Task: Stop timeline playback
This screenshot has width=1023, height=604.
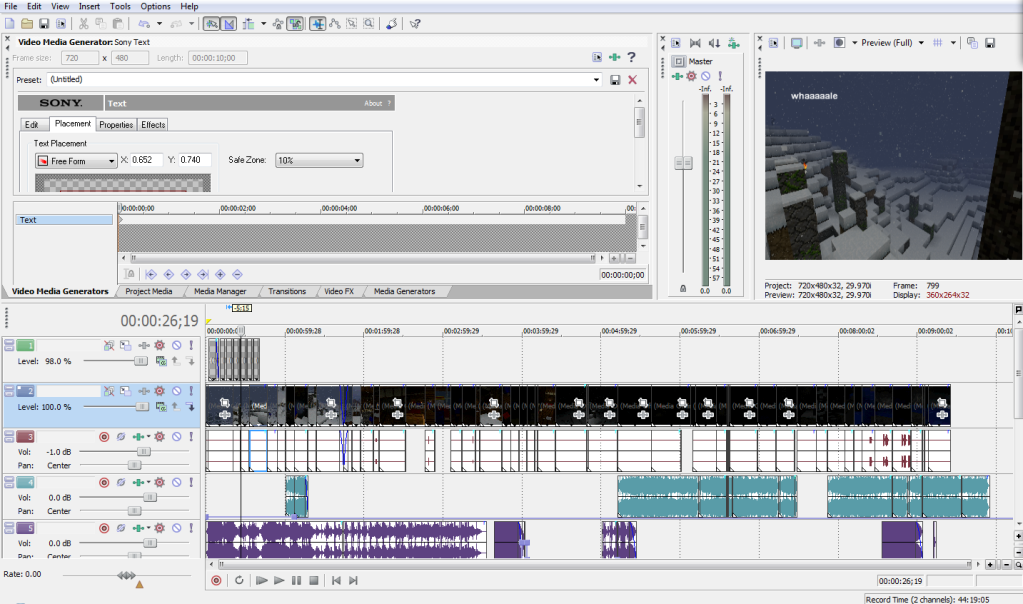Action: click(313, 580)
